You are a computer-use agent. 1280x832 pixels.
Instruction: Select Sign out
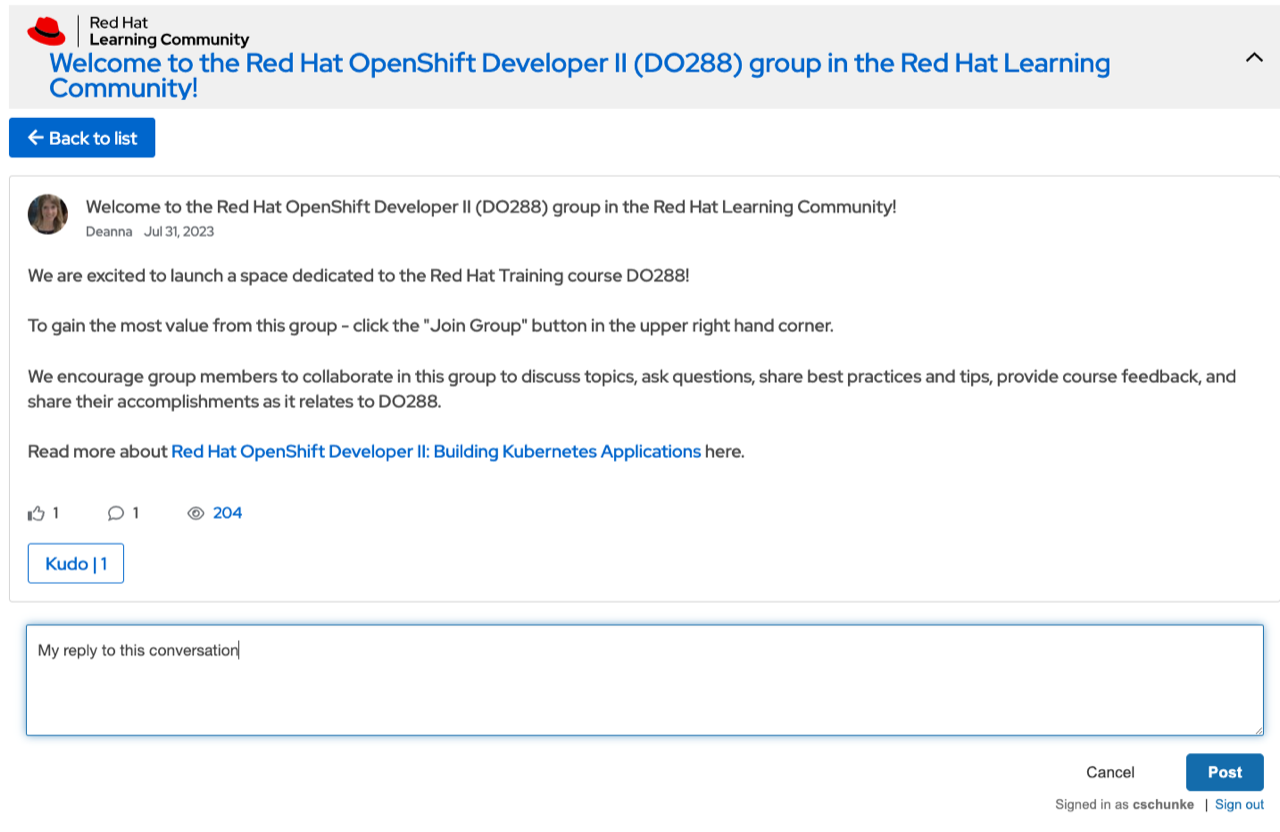point(1239,804)
